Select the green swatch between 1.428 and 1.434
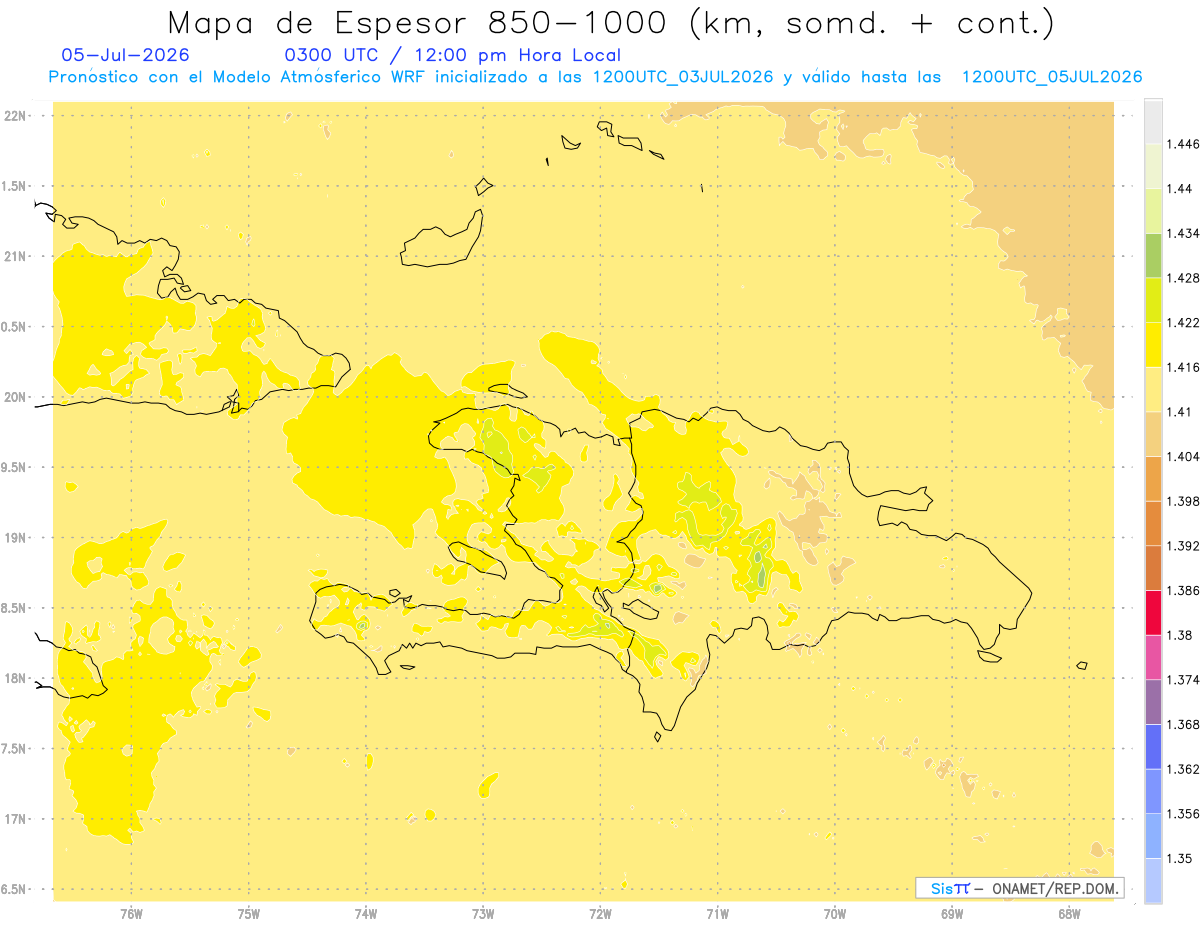Image resolution: width=1200 pixels, height=927 pixels. [1153, 255]
